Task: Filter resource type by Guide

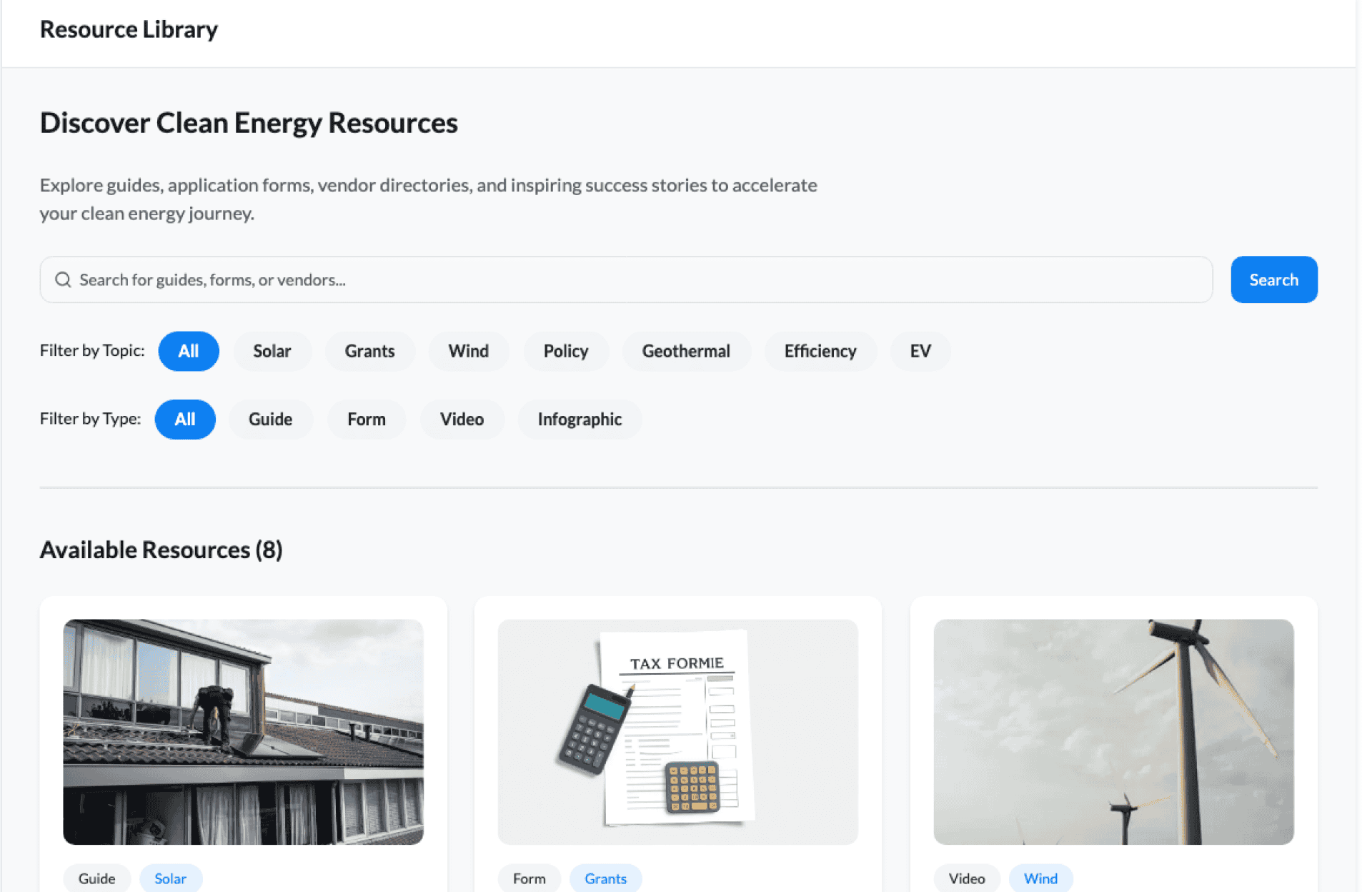Action: [x=270, y=419]
